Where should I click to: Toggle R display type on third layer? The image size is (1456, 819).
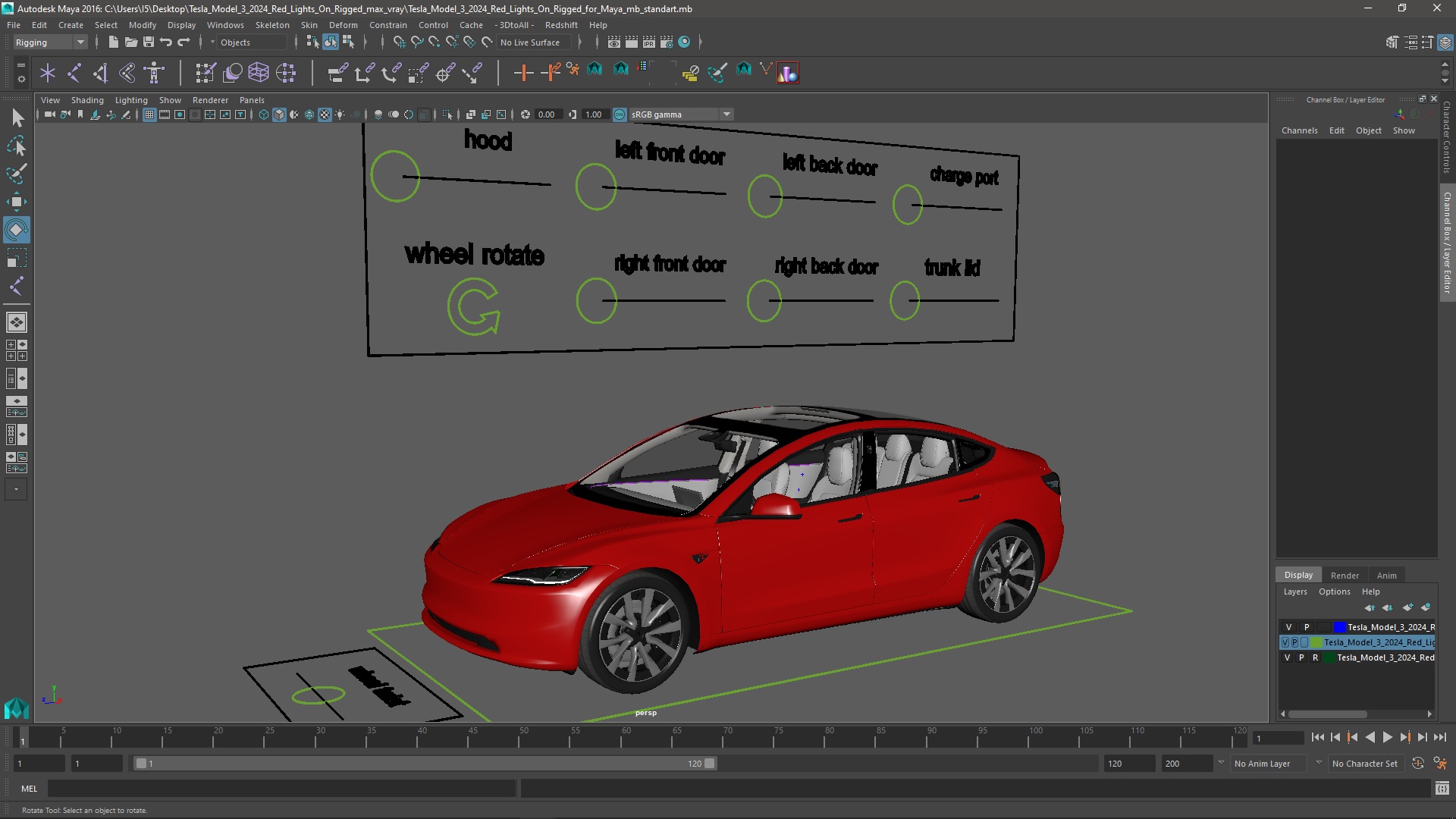click(1315, 657)
